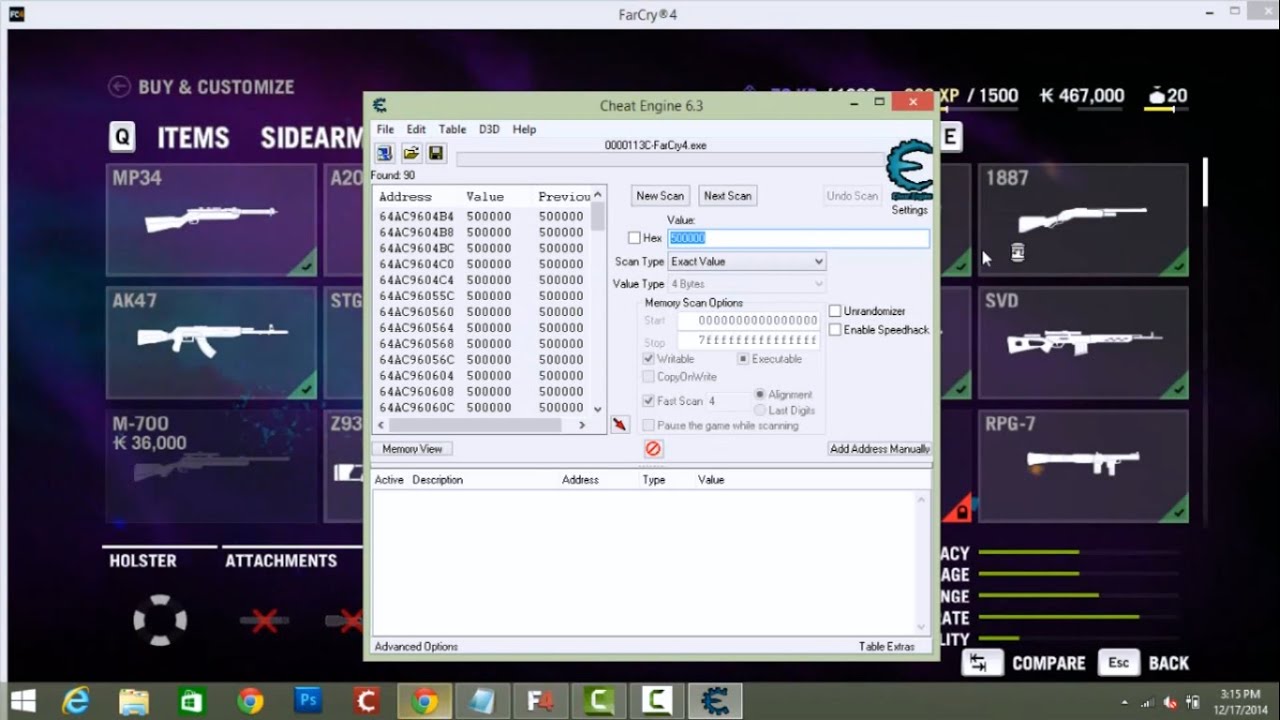Open Advanced Options

pyautogui.click(x=416, y=647)
